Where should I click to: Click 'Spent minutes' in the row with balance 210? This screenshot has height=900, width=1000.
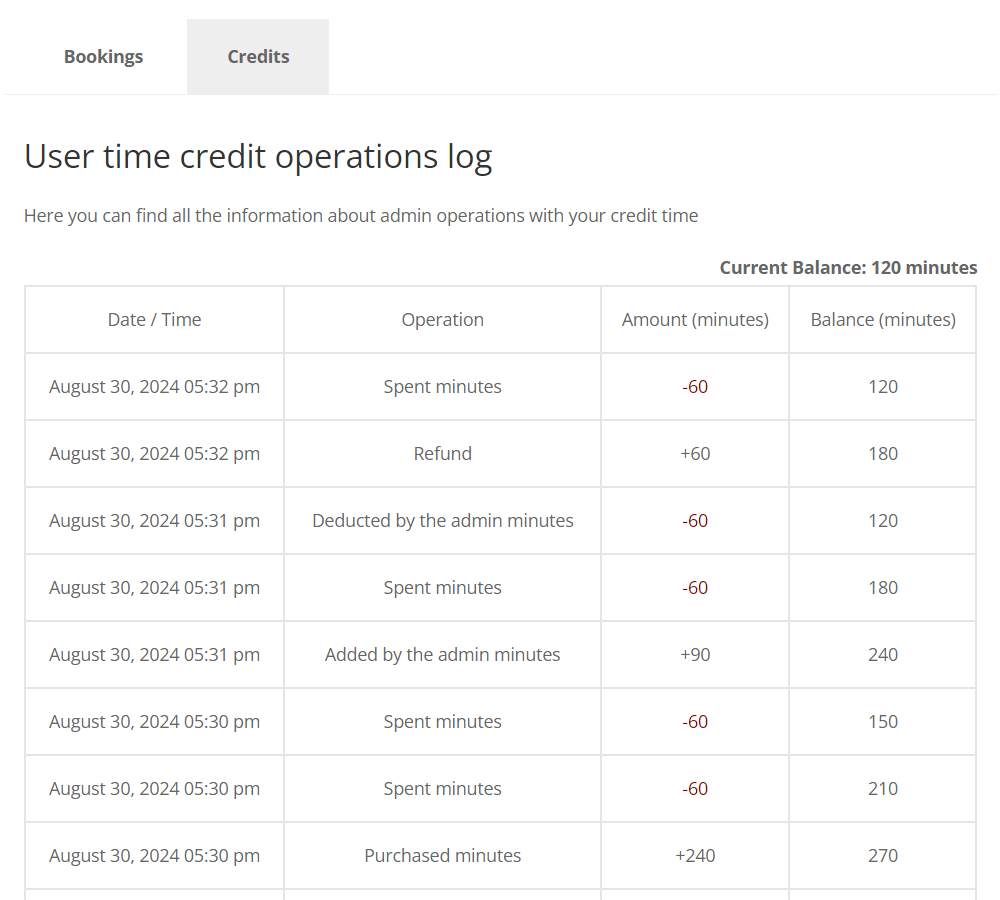[443, 788]
